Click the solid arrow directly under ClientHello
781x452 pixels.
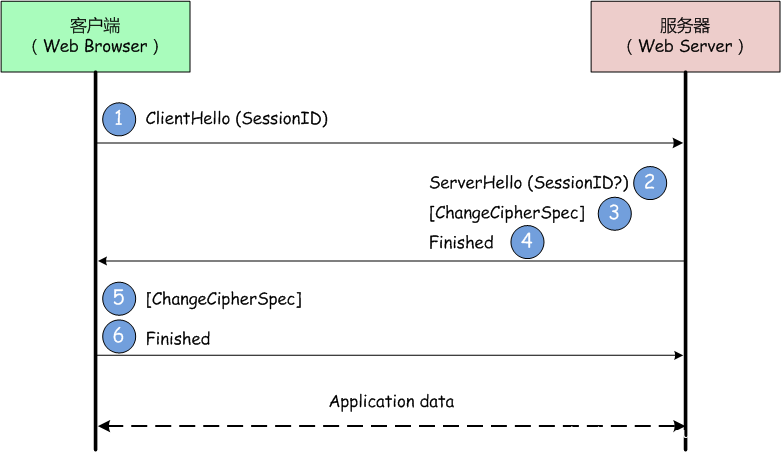tap(391, 144)
